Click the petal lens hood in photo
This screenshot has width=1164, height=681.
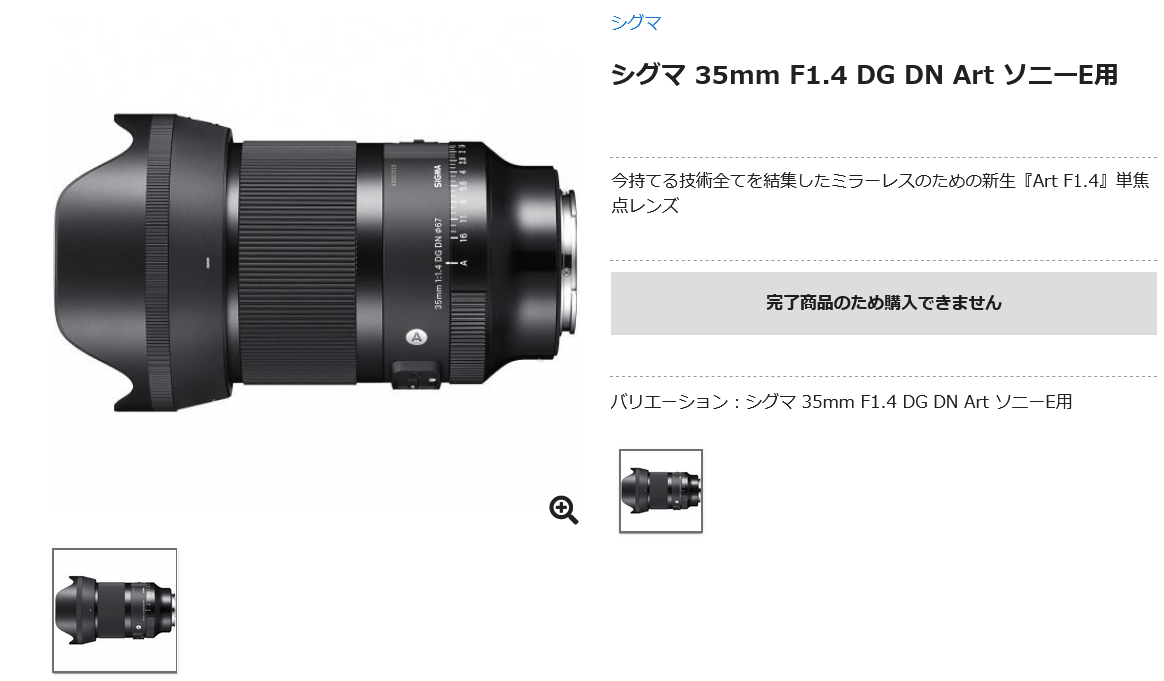tap(141, 262)
